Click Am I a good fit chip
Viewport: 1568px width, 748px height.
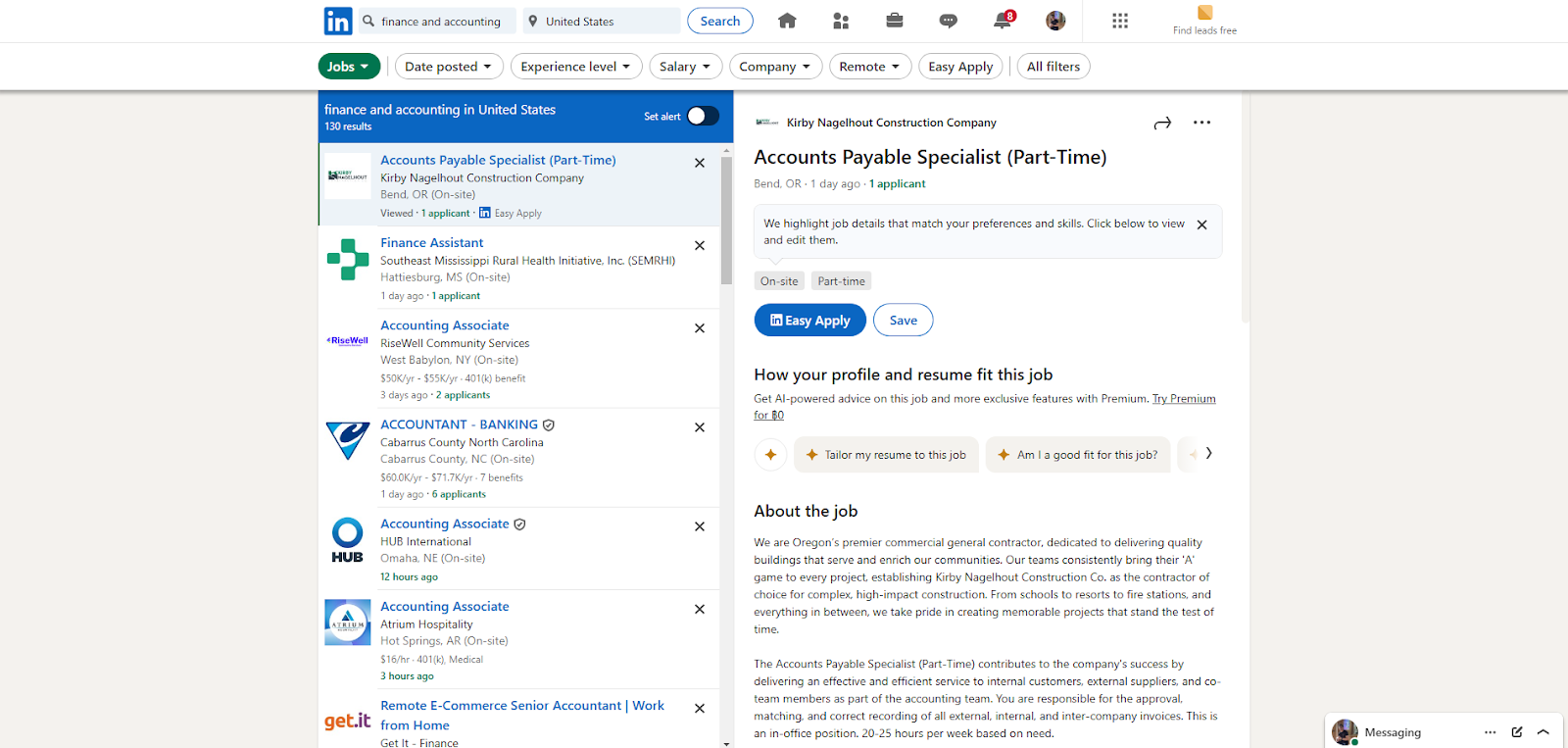point(1078,455)
